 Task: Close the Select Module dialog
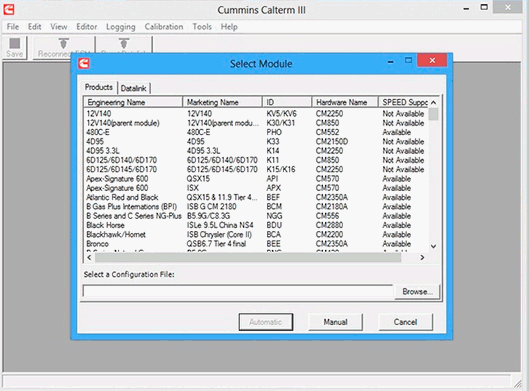432,60
